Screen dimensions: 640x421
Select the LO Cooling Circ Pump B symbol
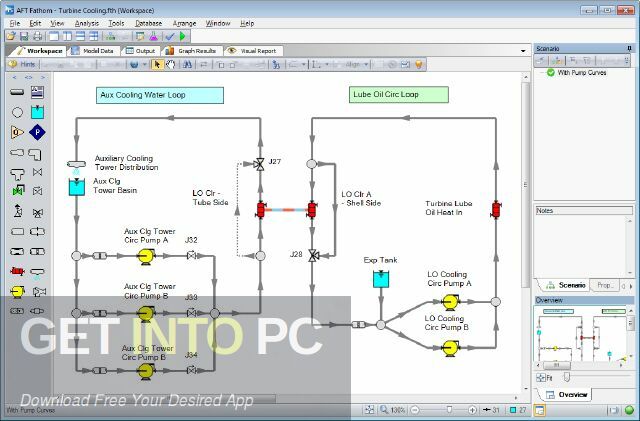[x=450, y=348]
